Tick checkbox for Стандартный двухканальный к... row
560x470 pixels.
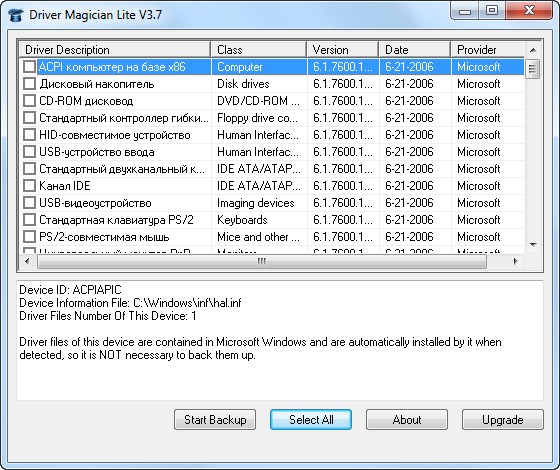[x=29, y=169]
